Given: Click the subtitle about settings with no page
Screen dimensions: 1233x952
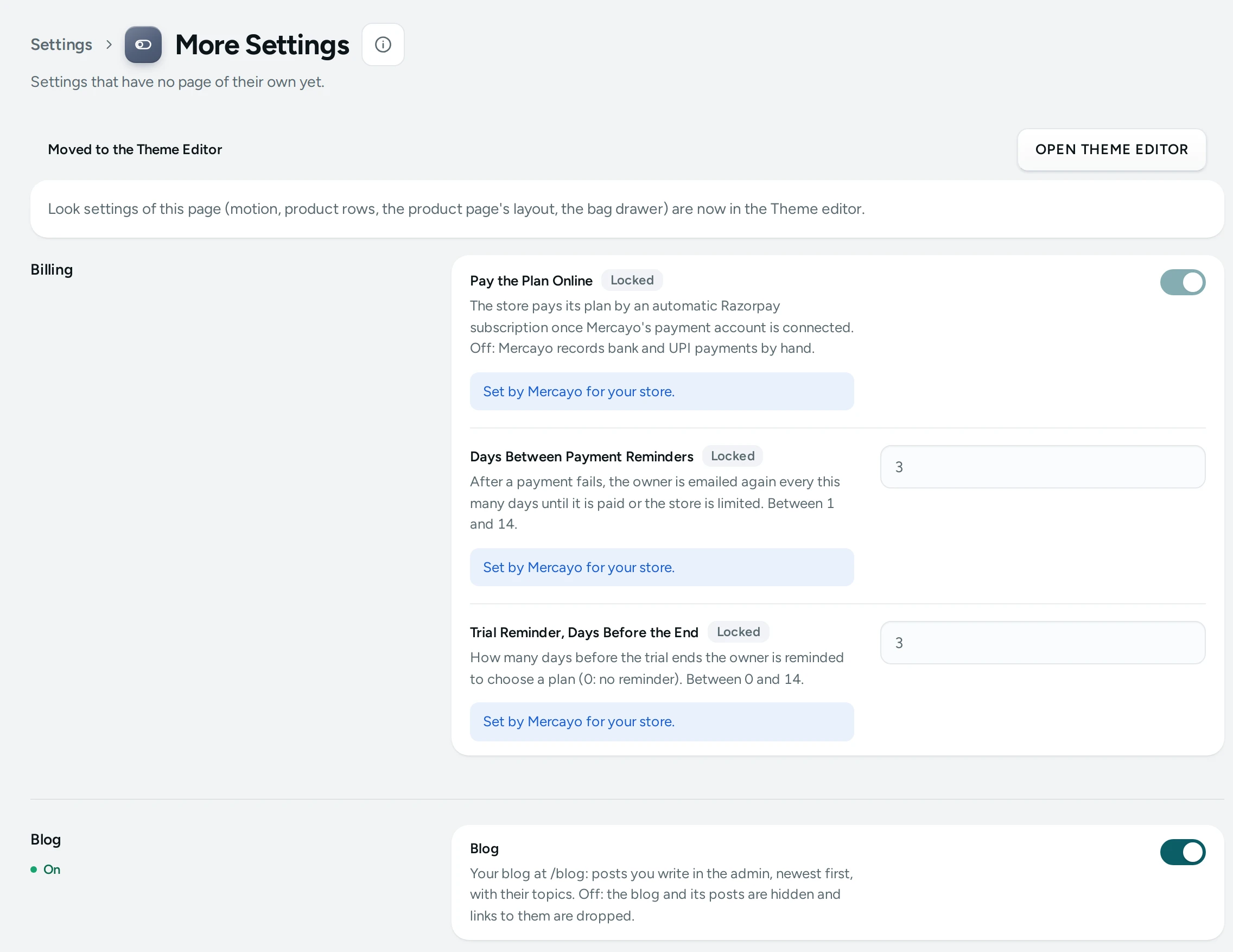Looking at the screenshot, I should point(177,82).
